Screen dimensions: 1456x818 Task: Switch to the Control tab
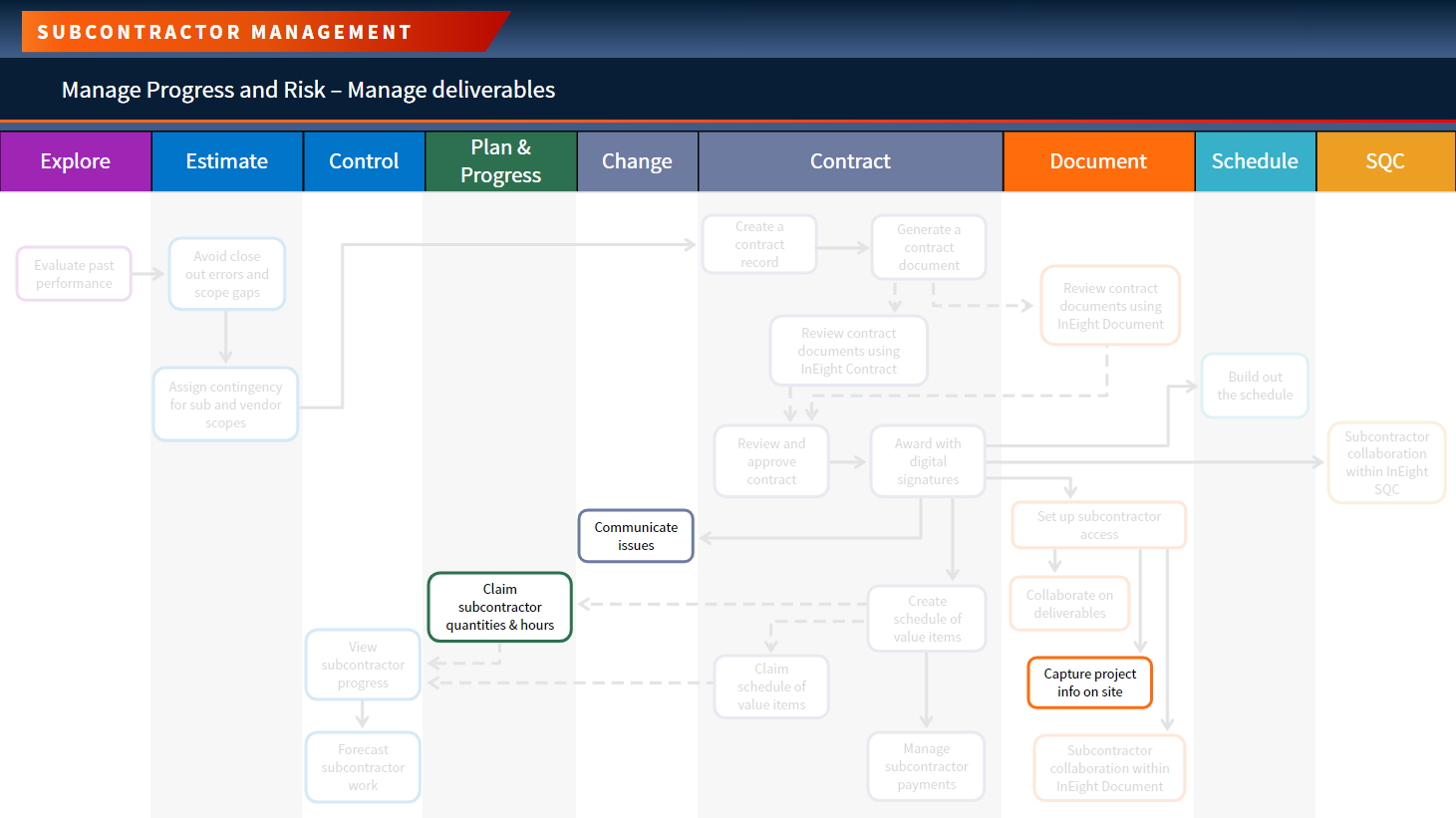point(364,161)
